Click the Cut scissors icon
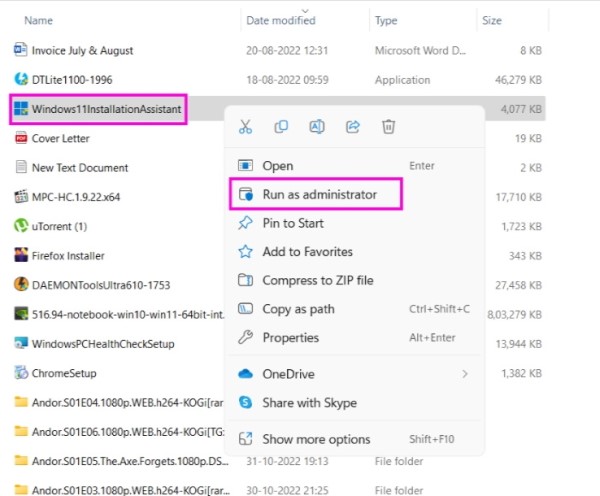 pyautogui.click(x=245, y=126)
